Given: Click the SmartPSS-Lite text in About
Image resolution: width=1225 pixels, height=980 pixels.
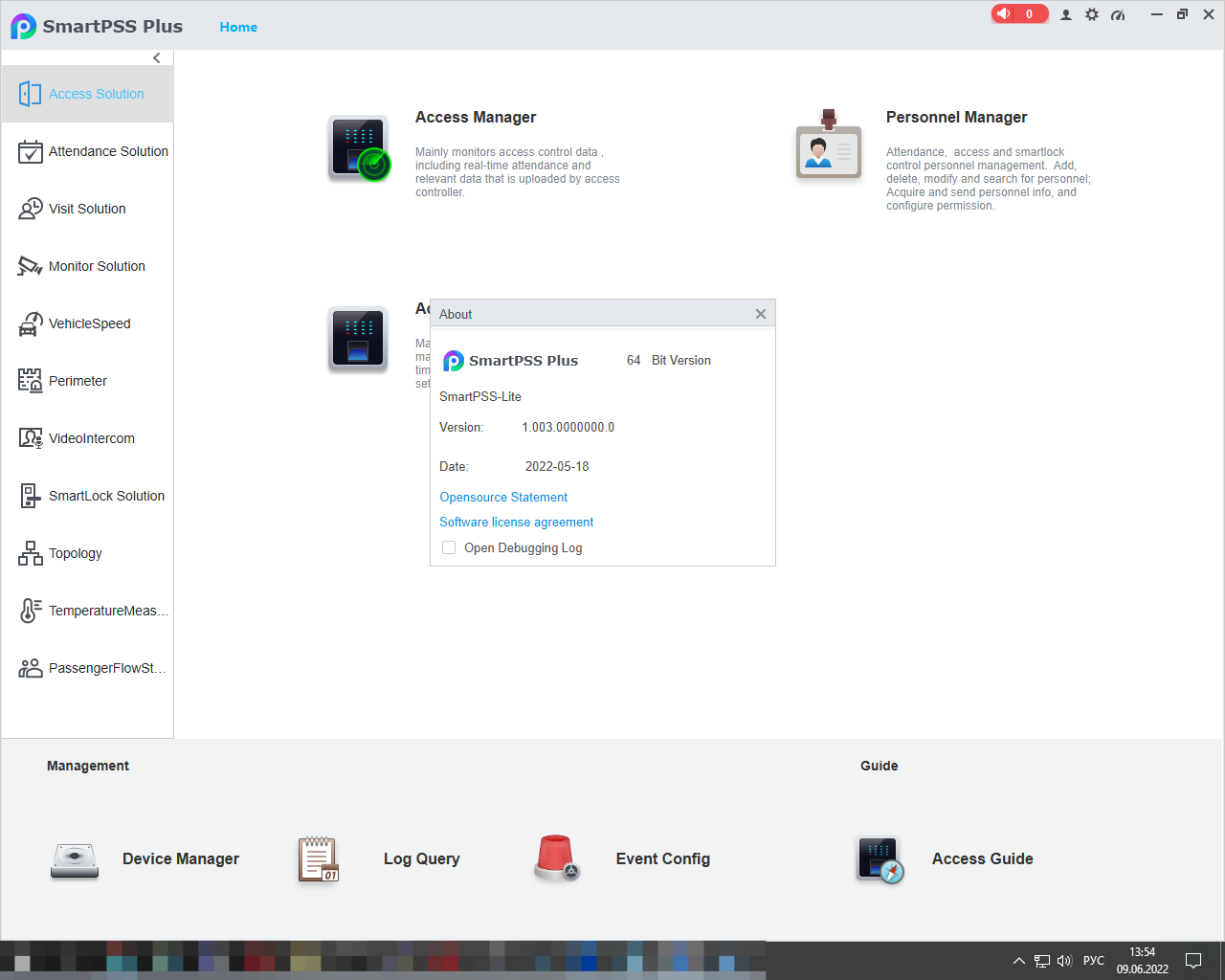Looking at the screenshot, I should point(480,396).
